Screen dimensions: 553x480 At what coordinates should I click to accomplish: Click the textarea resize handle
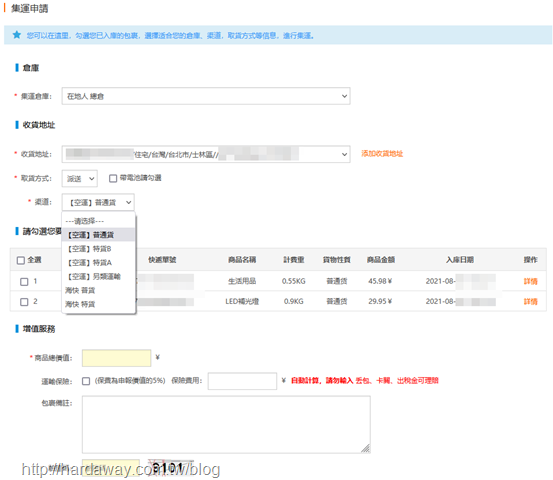point(366,449)
